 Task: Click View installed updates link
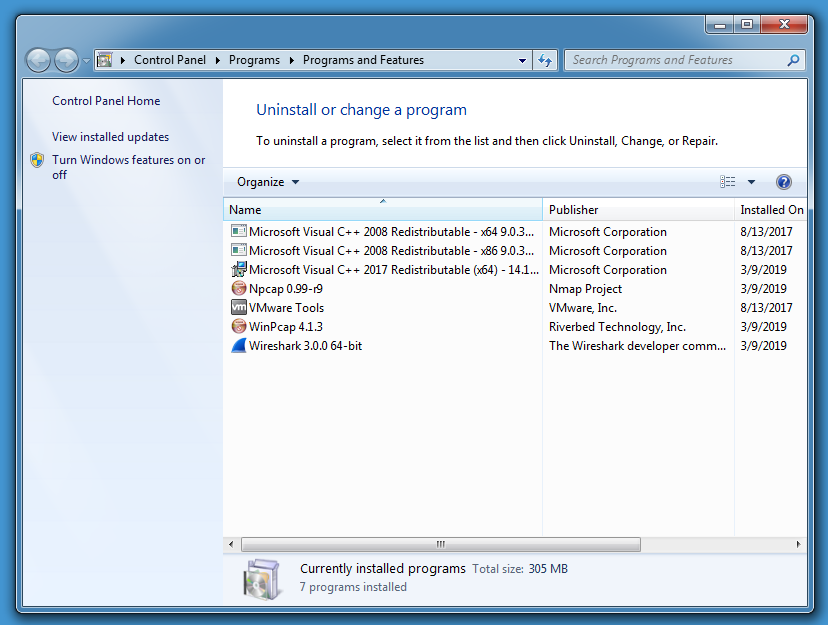tap(110, 137)
